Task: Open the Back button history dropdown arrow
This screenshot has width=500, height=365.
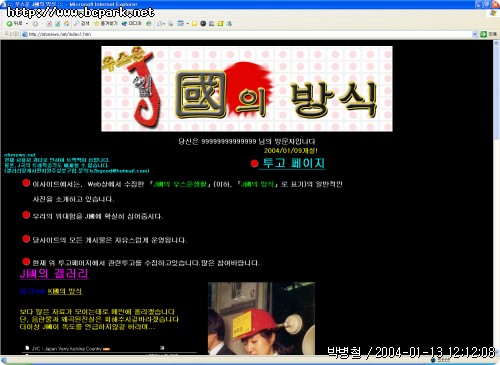Action: [x=27, y=24]
